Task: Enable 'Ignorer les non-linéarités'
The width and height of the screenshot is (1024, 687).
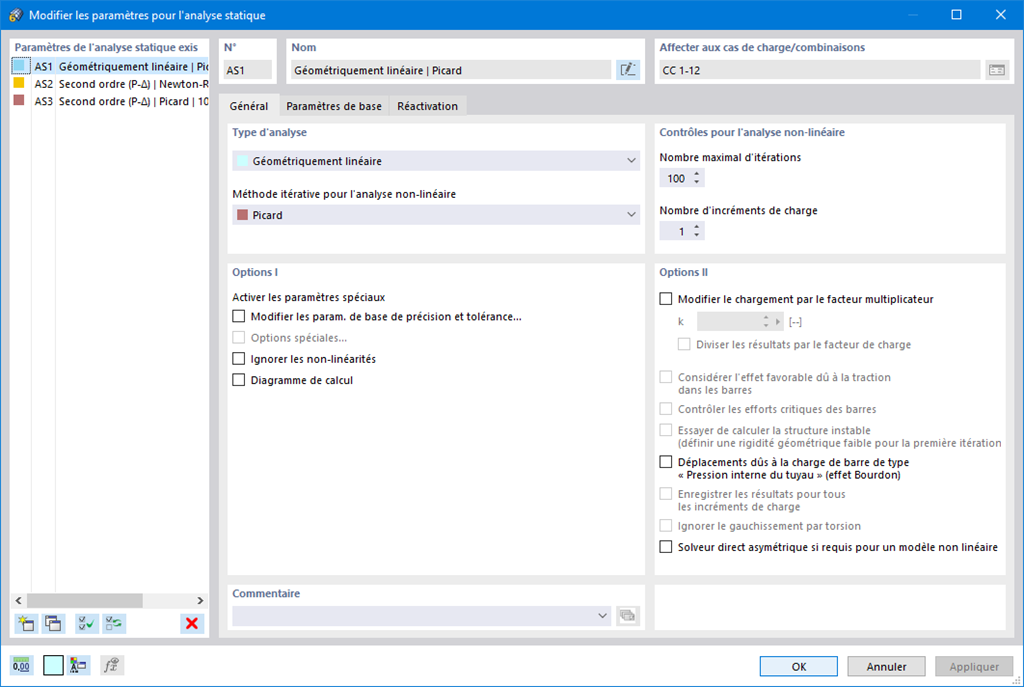Action: [x=238, y=360]
